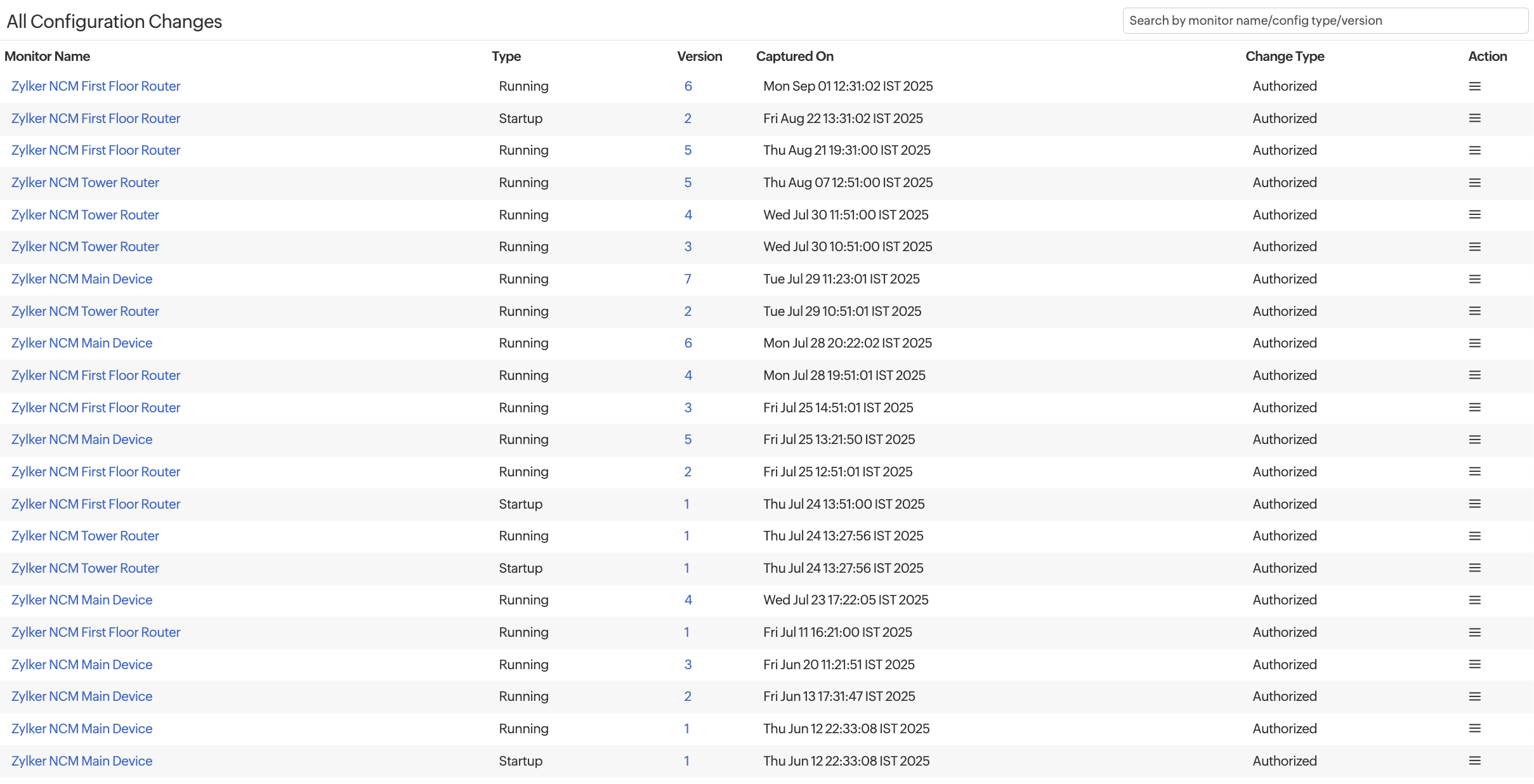Sort by the Monitor Name column header
Screen dimensions: 1534x784
pyautogui.click(x=47, y=56)
